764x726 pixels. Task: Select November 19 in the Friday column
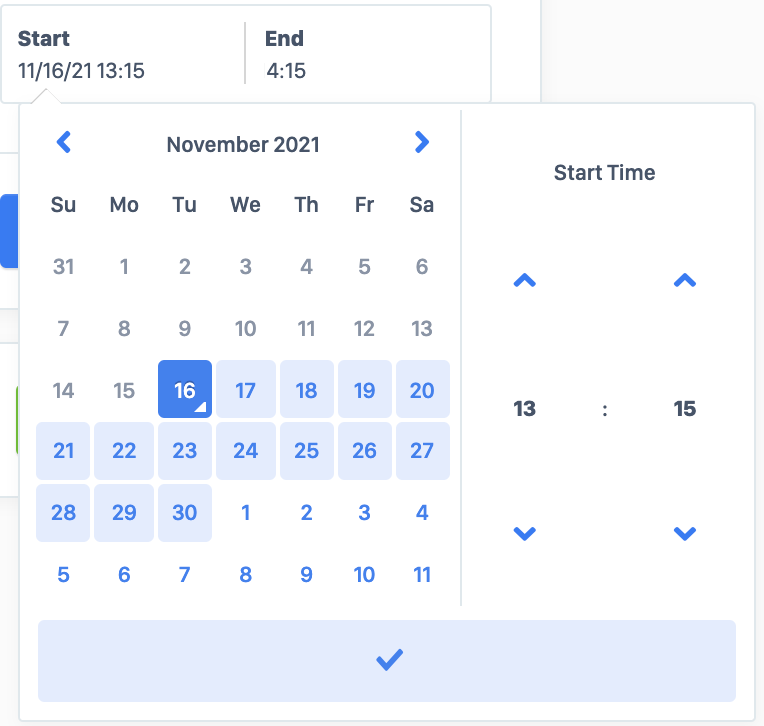point(364,390)
